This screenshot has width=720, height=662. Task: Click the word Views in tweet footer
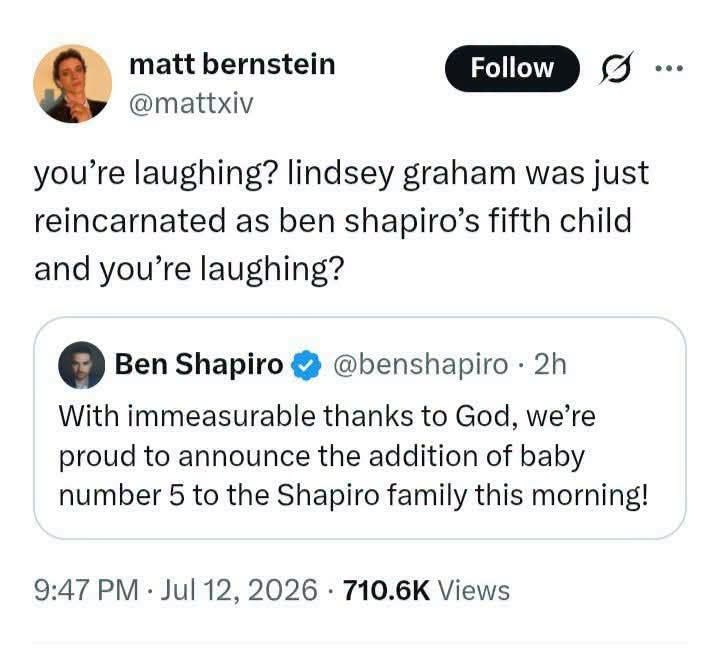[x=474, y=590]
